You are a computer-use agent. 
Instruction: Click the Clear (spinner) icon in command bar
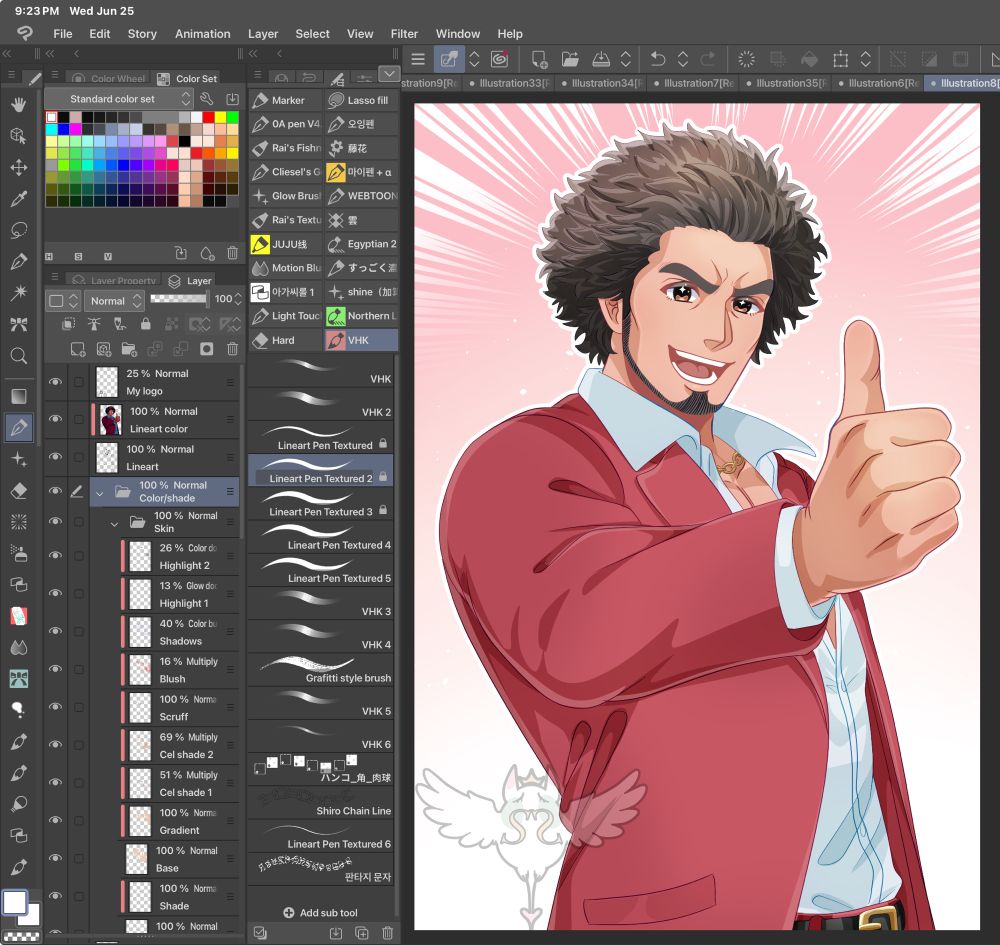point(746,59)
